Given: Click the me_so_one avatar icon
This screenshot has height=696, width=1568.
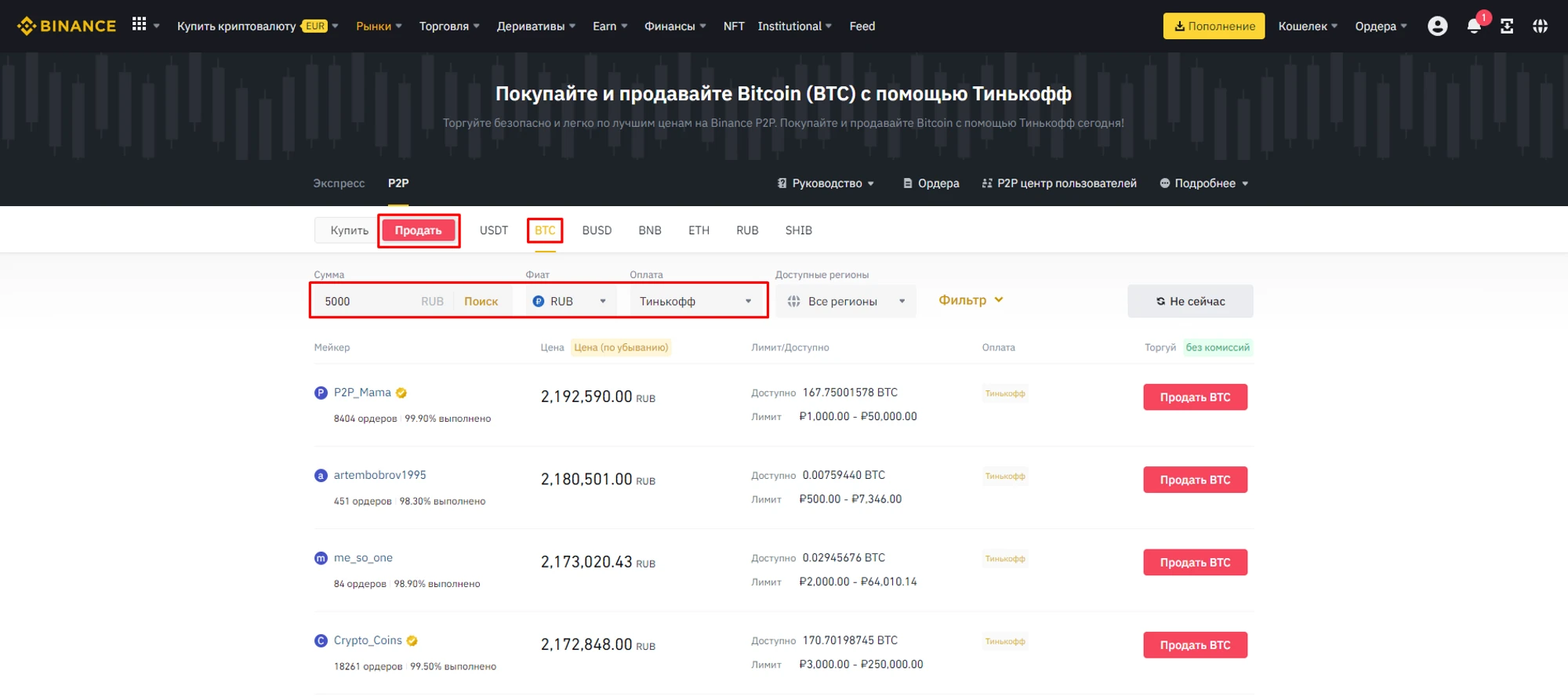Looking at the screenshot, I should pyautogui.click(x=321, y=558).
